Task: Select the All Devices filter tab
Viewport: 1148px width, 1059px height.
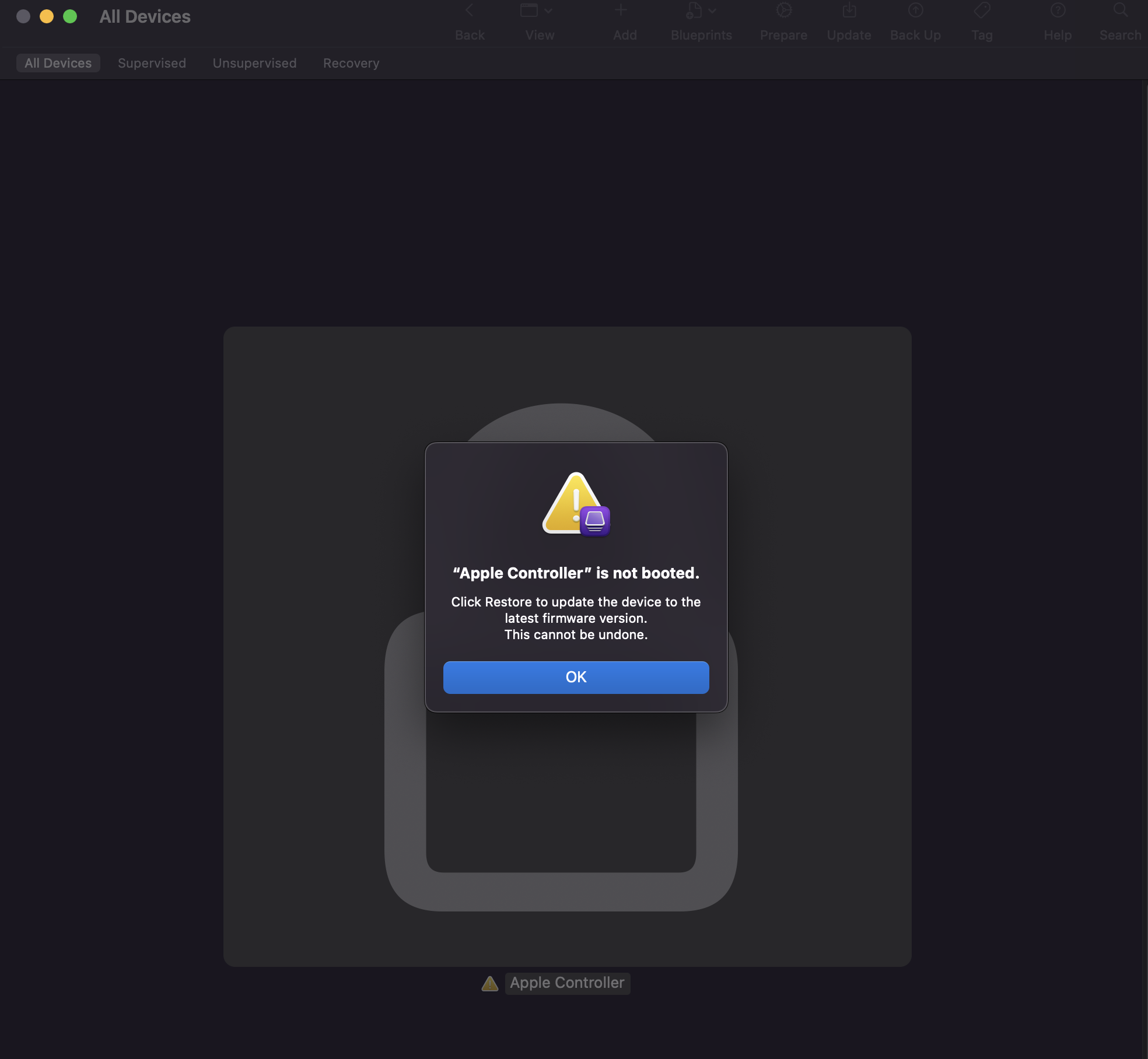Action: tap(58, 63)
